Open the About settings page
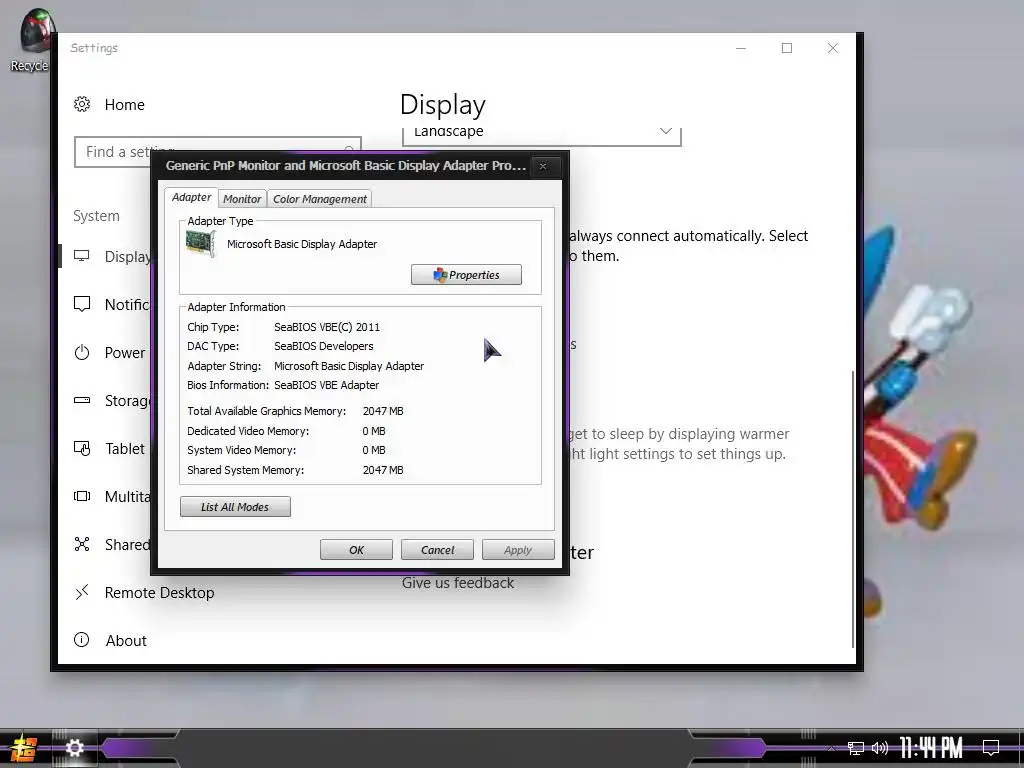The height and width of the screenshot is (768, 1024). pos(125,641)
